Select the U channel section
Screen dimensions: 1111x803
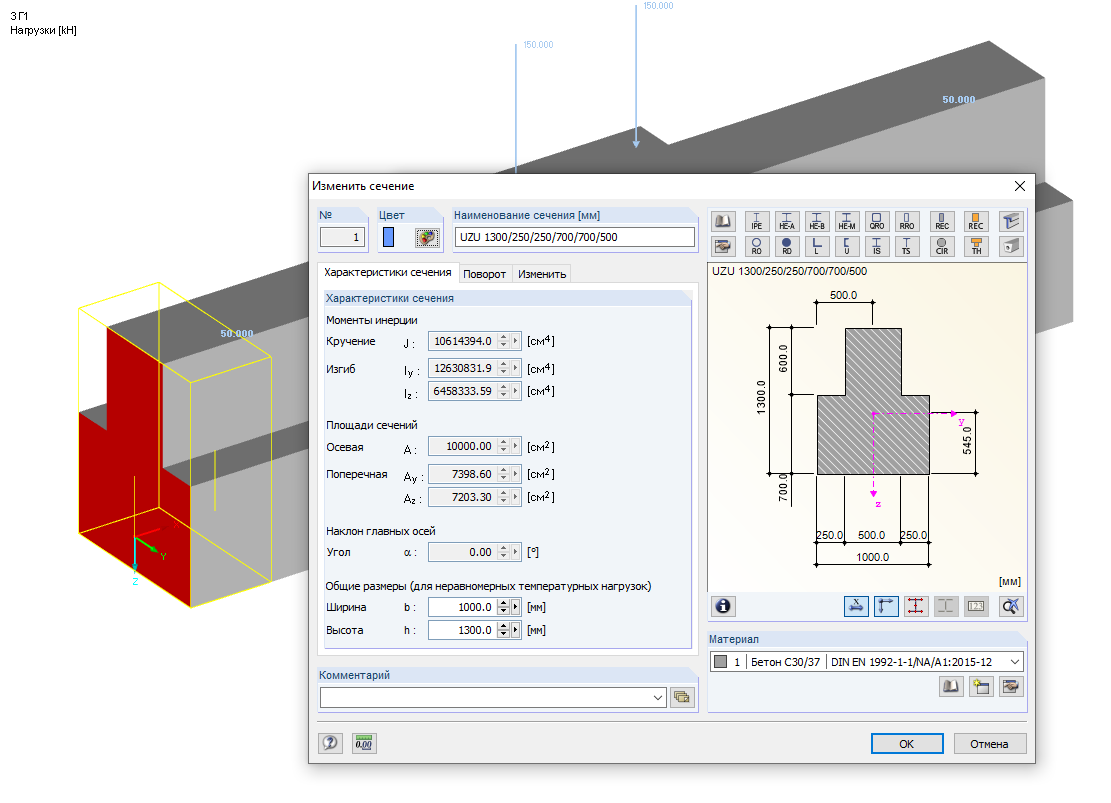click(847, 246)
